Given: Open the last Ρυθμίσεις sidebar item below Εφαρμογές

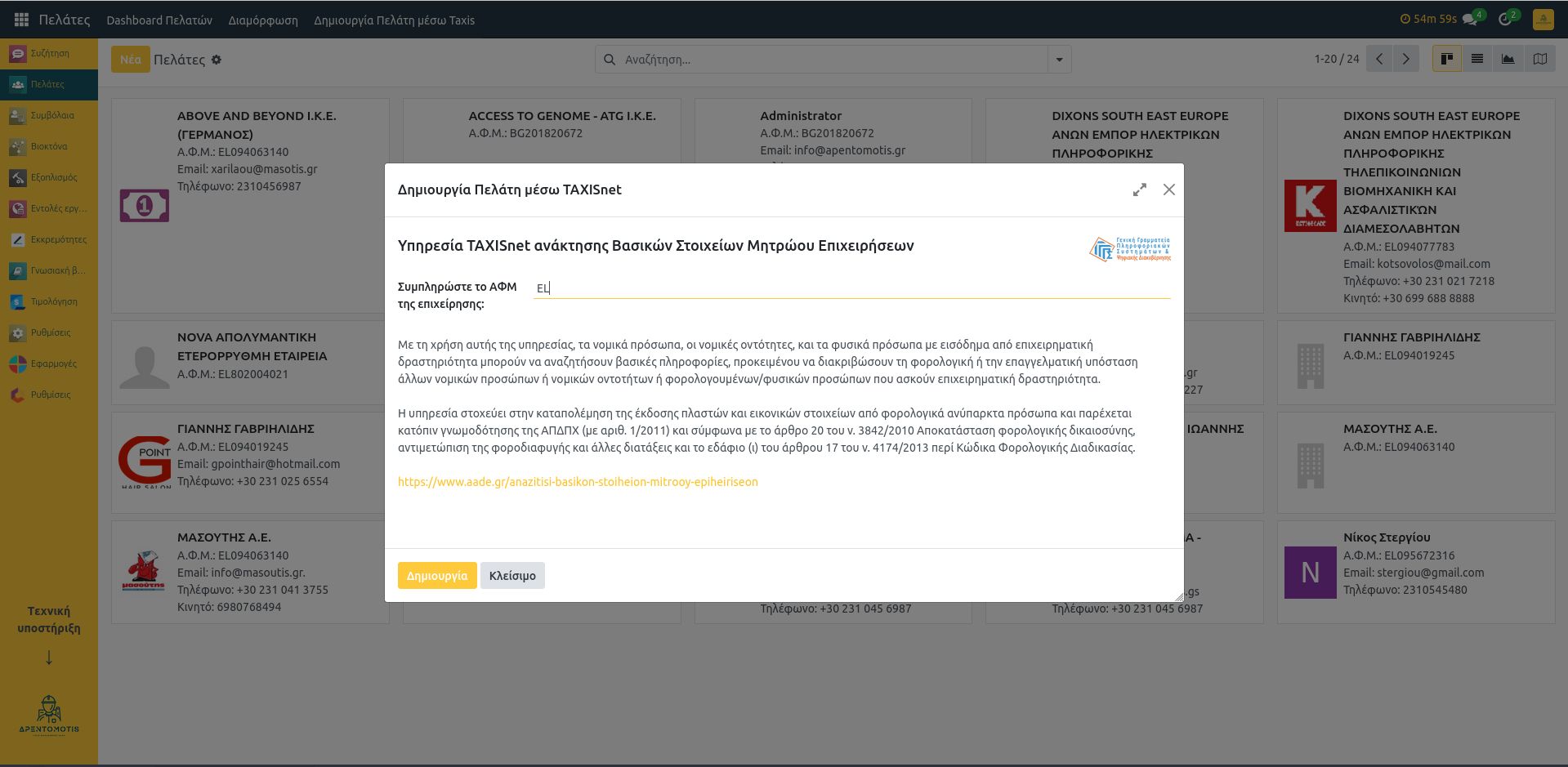Looking at the screenshot, I should [49, 395].
